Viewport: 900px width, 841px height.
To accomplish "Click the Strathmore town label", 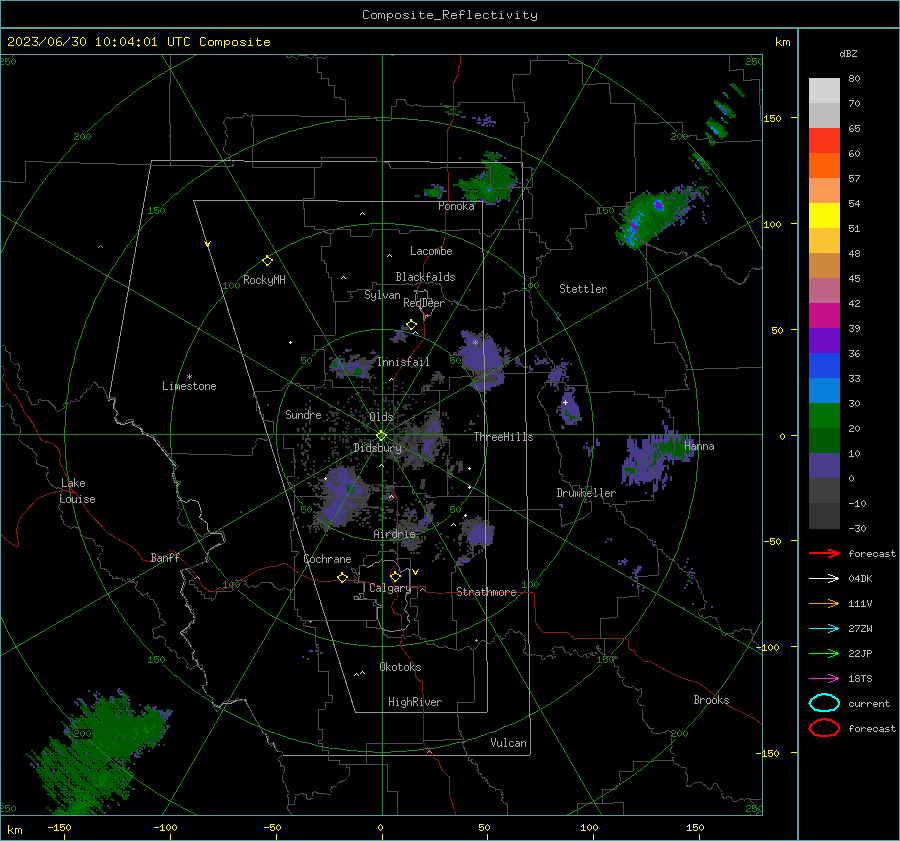I will coord(486,592).
